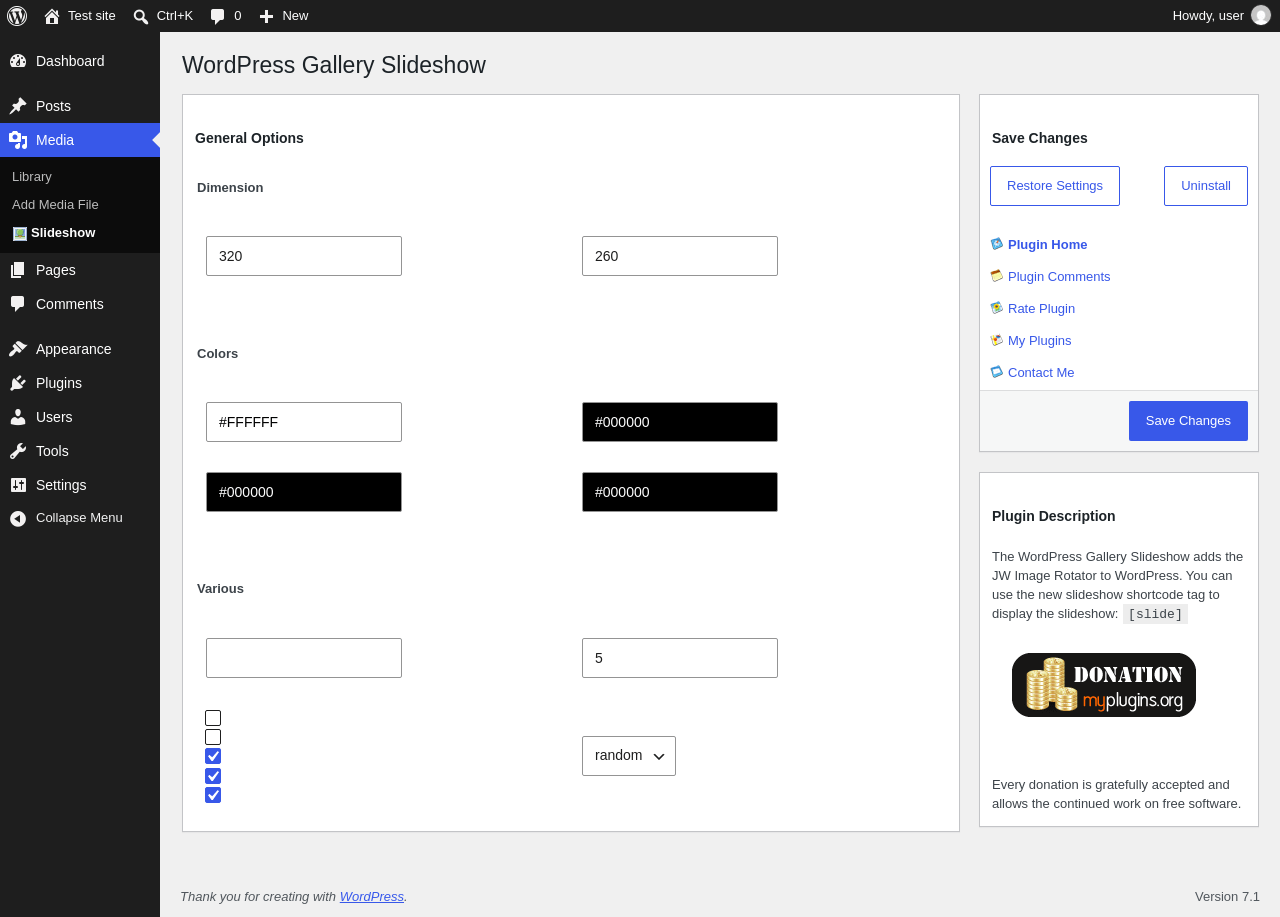Click the Pages icon in the sidebar
Viewport: 1280px width, 917px height.
coord(18,270)
